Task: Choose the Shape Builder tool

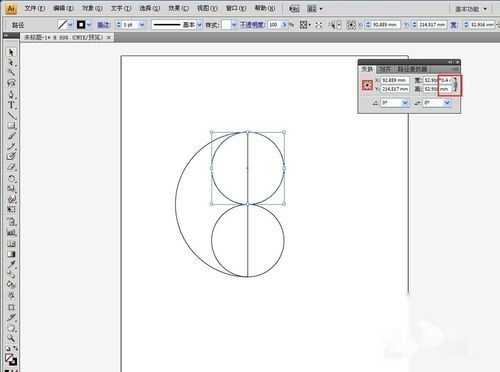Action: coord(11,222)
